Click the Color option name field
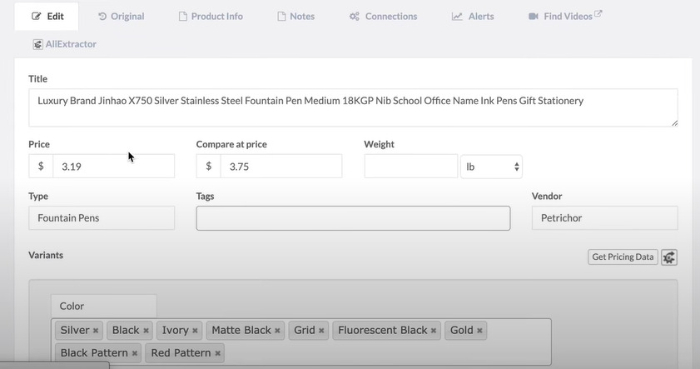 coord(104,306)
